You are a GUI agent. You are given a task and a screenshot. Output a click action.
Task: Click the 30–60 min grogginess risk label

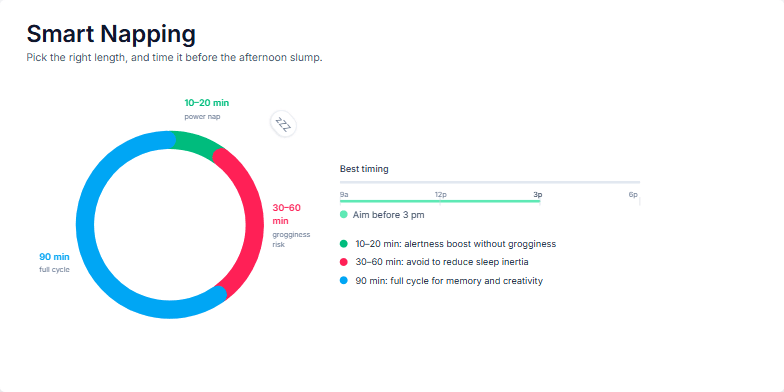pos(291,226)
